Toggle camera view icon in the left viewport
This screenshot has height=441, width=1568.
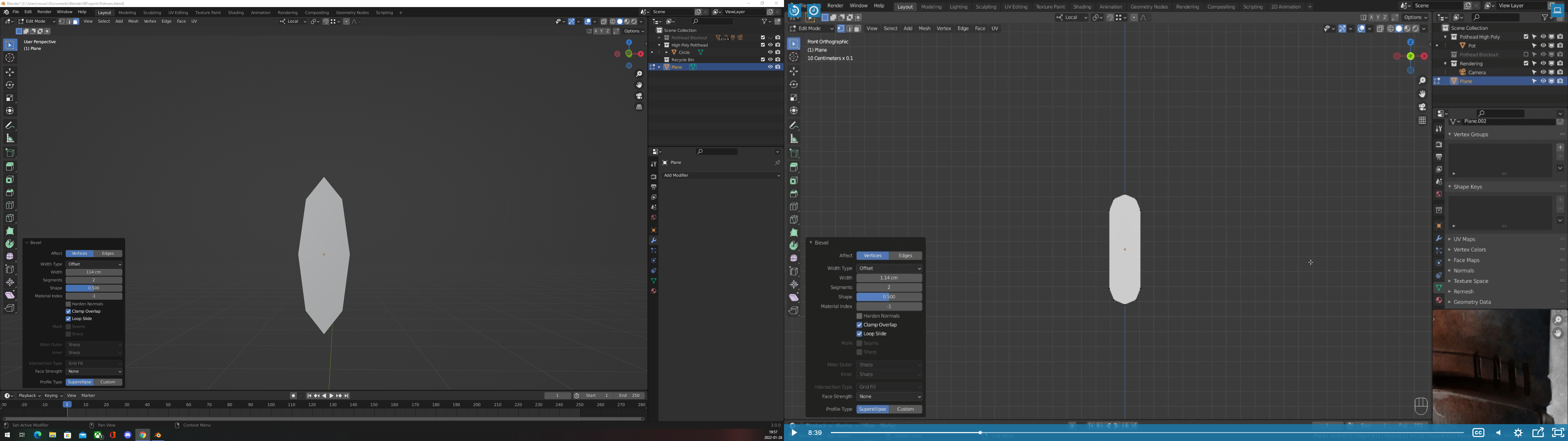[639, 96]
